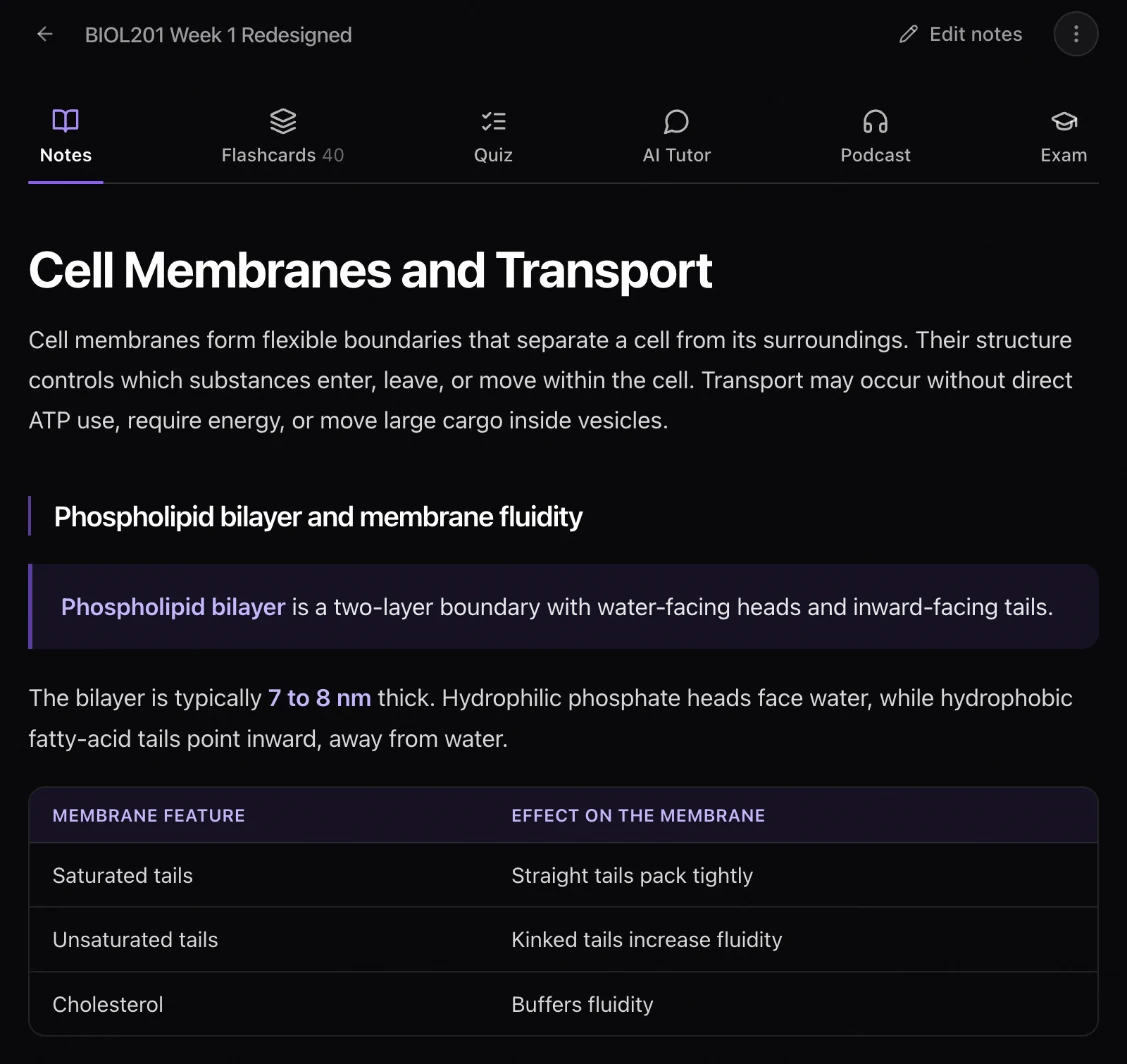
Task: Click the headphones Podcast icon
Action: click(x=875, y=121)
